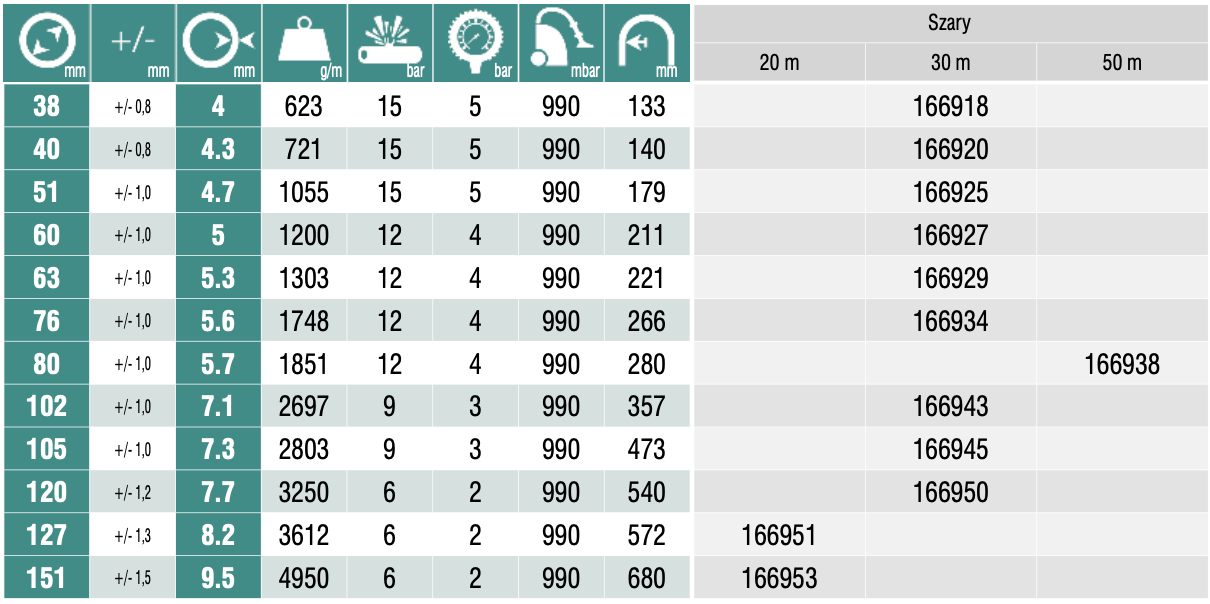This screenshot has width=1210, height=604.
Task: Select the Szary color header
Action: tap(950, 23)
